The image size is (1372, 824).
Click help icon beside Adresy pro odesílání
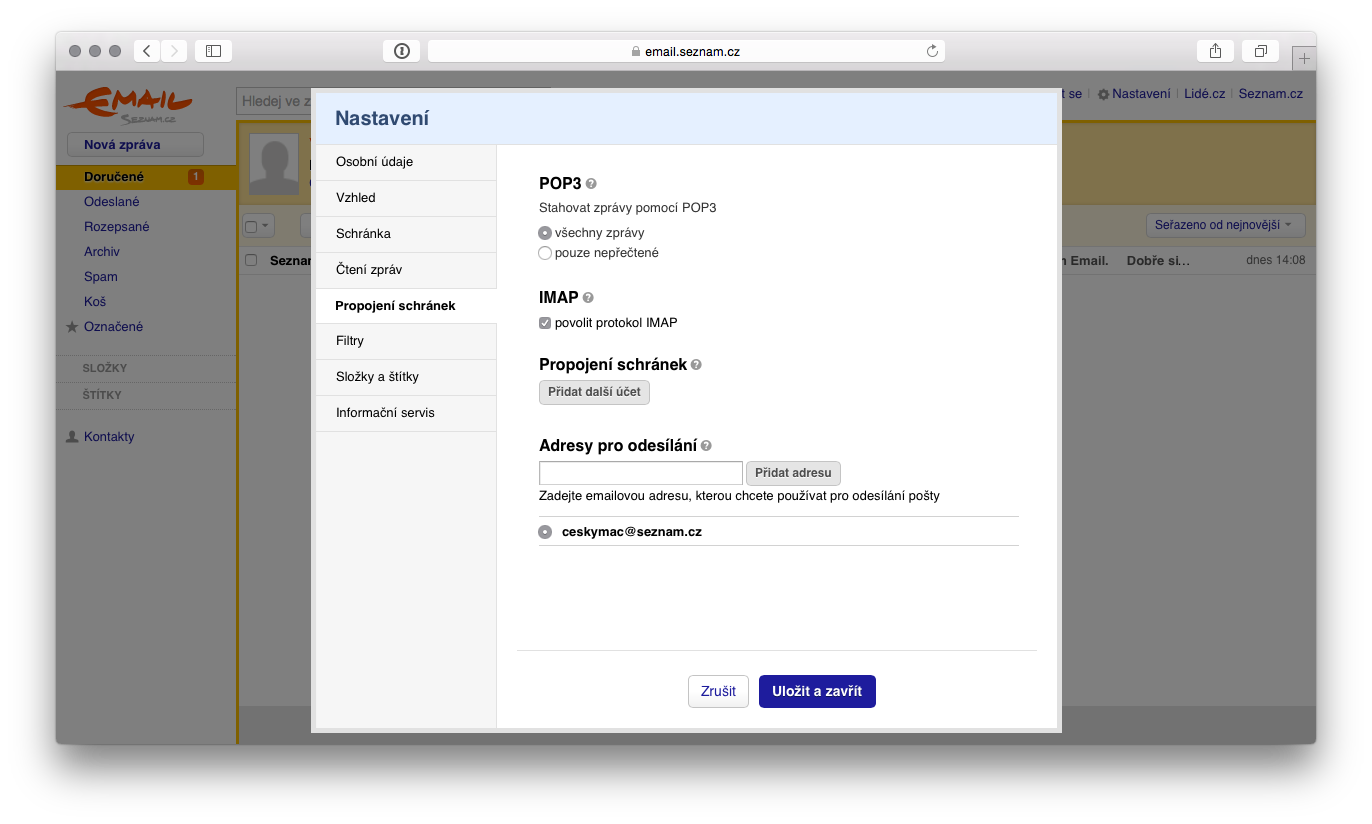coord(706,446)
